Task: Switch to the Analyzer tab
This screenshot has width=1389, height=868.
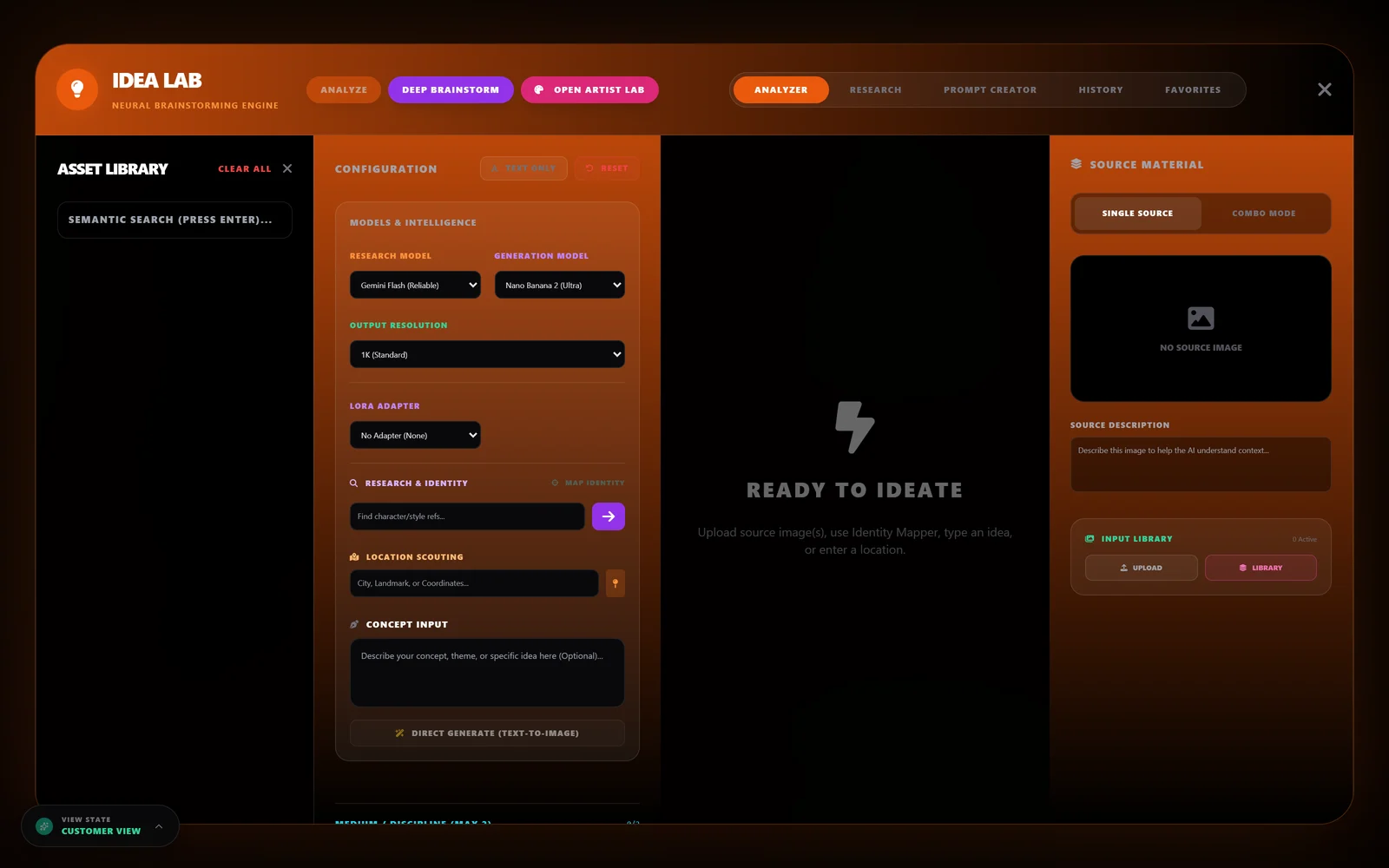Action: pos(781,89)
